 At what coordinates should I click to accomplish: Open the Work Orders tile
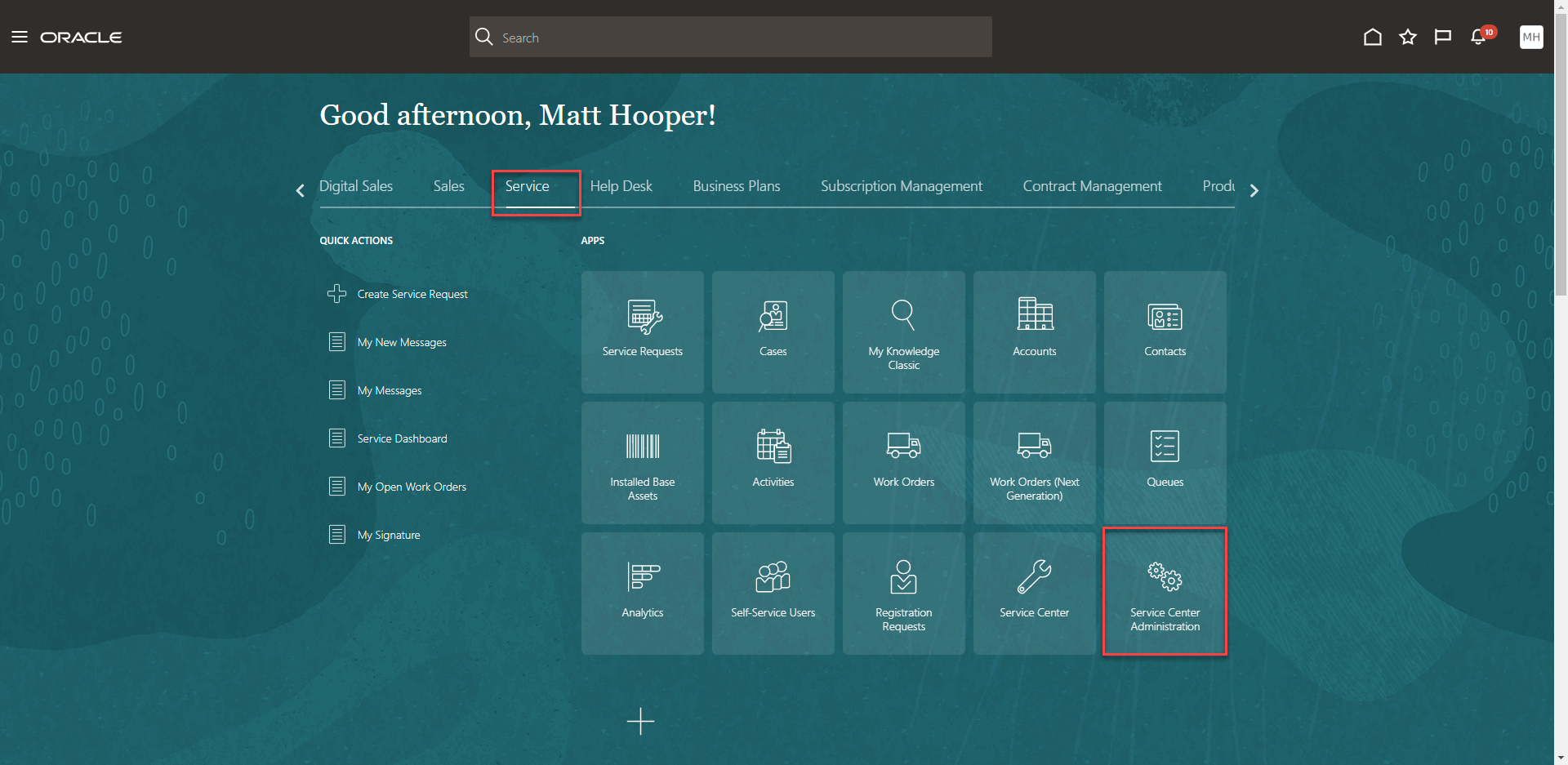[x=904, y=462]
